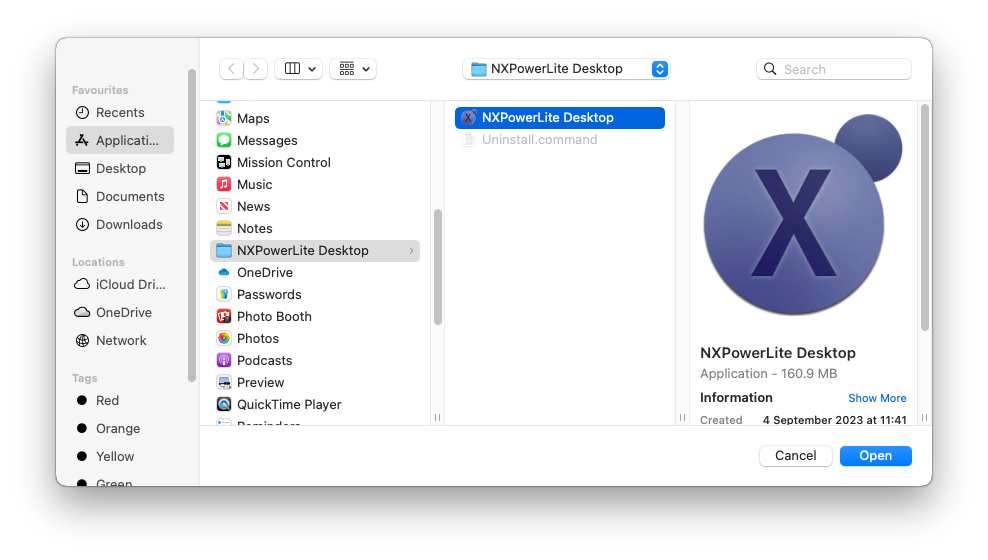Image resolution: width=988 pixels, height=560 pixels.
Task: Click the applications list scrollbar
Action: [437, 267]
